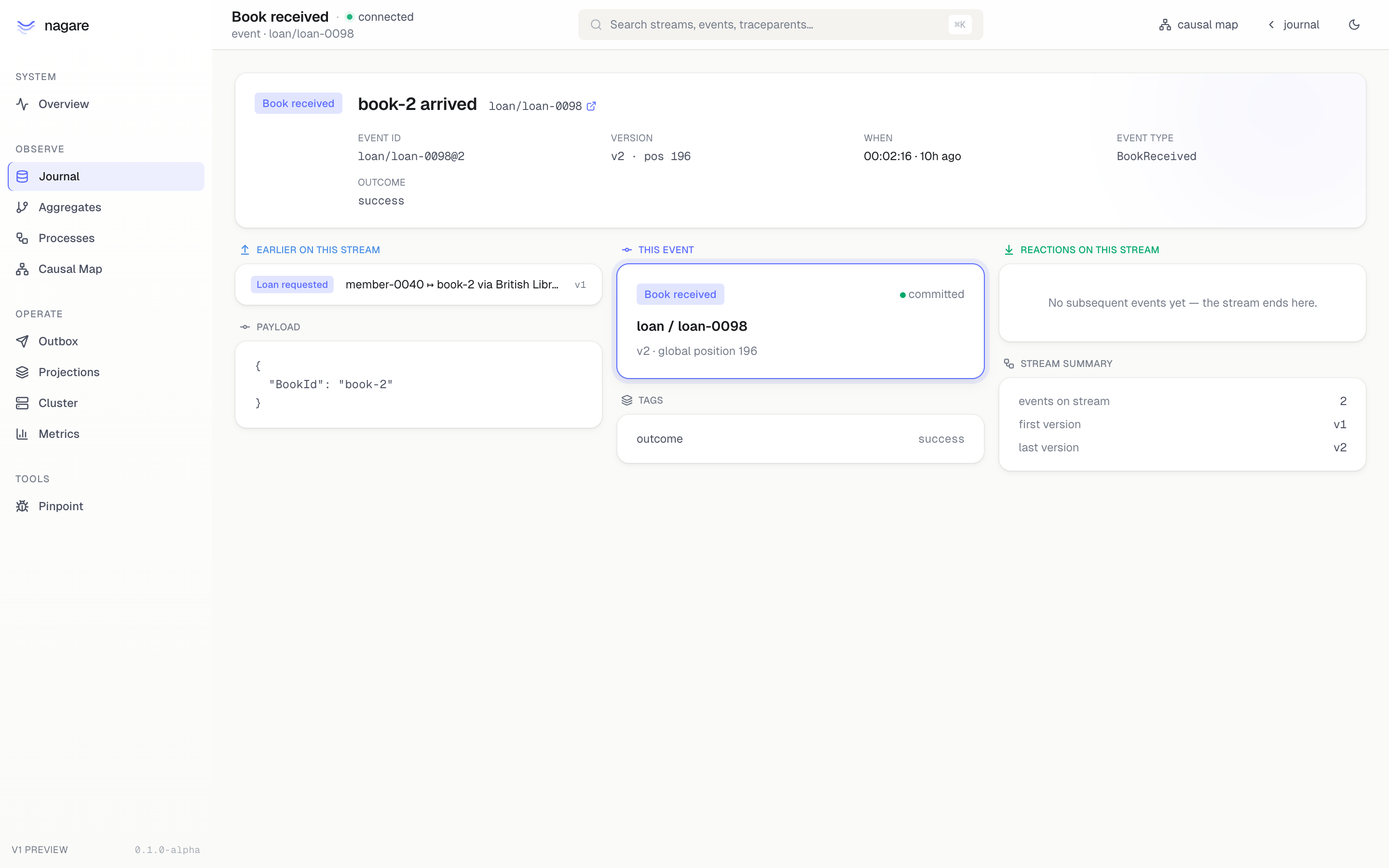This screenshot has width=1389, height=868.
Task: Open the Overview page
Action: 106,104
